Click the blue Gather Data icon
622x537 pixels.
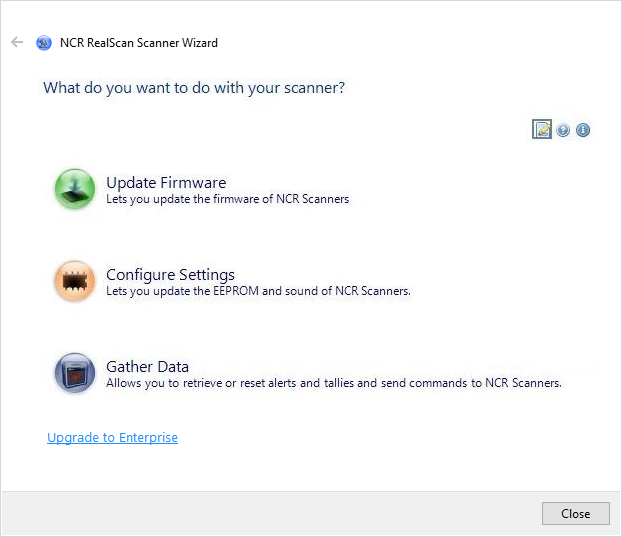click(x=74, y=373)
